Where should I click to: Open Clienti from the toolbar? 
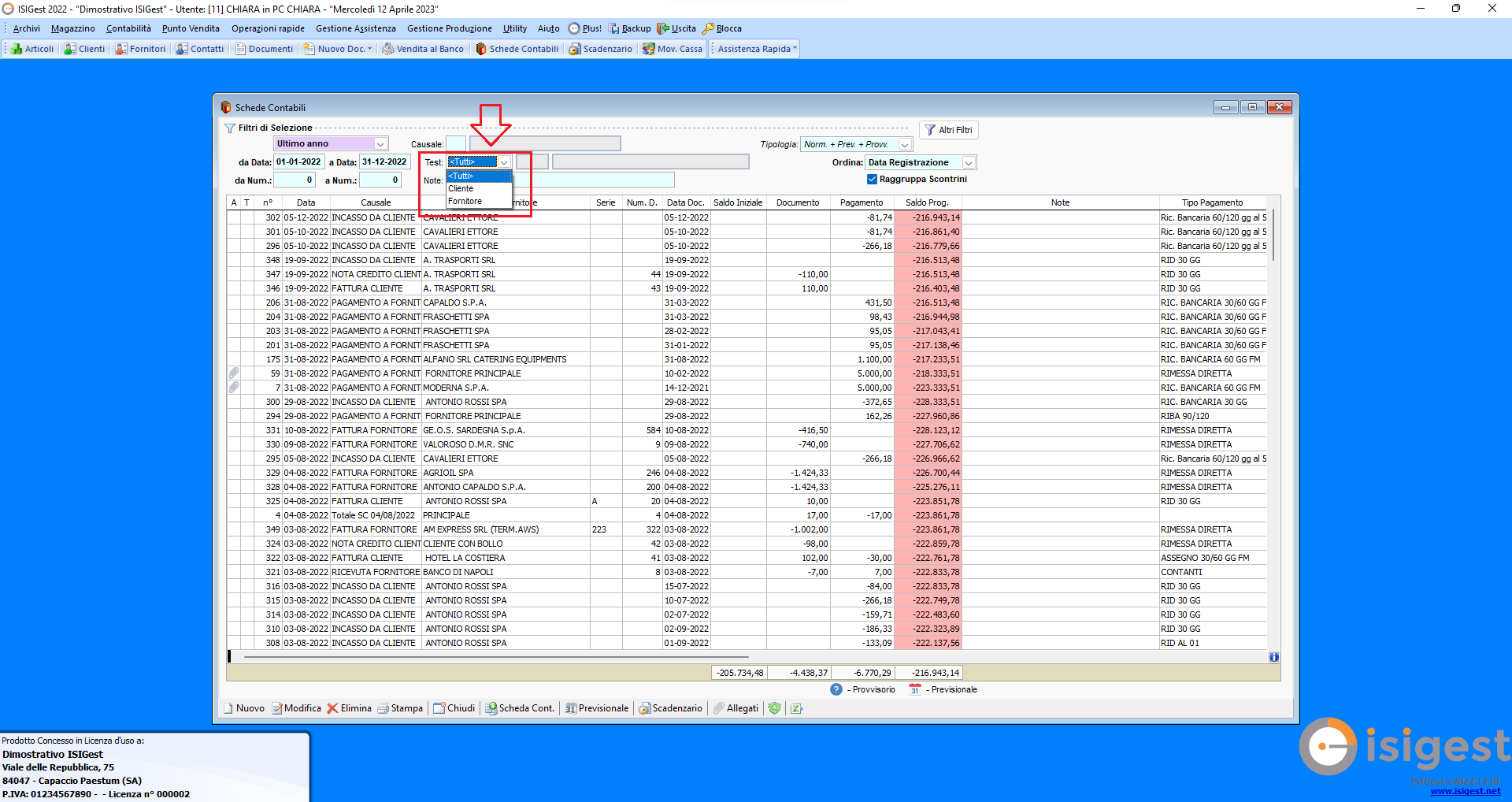coord(84,49)
